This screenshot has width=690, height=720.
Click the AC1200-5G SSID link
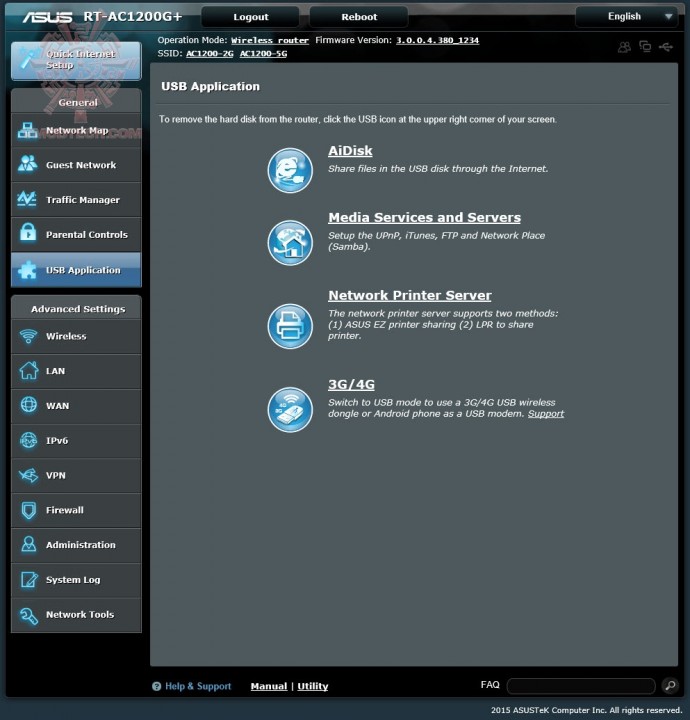[x=264, y=54]
